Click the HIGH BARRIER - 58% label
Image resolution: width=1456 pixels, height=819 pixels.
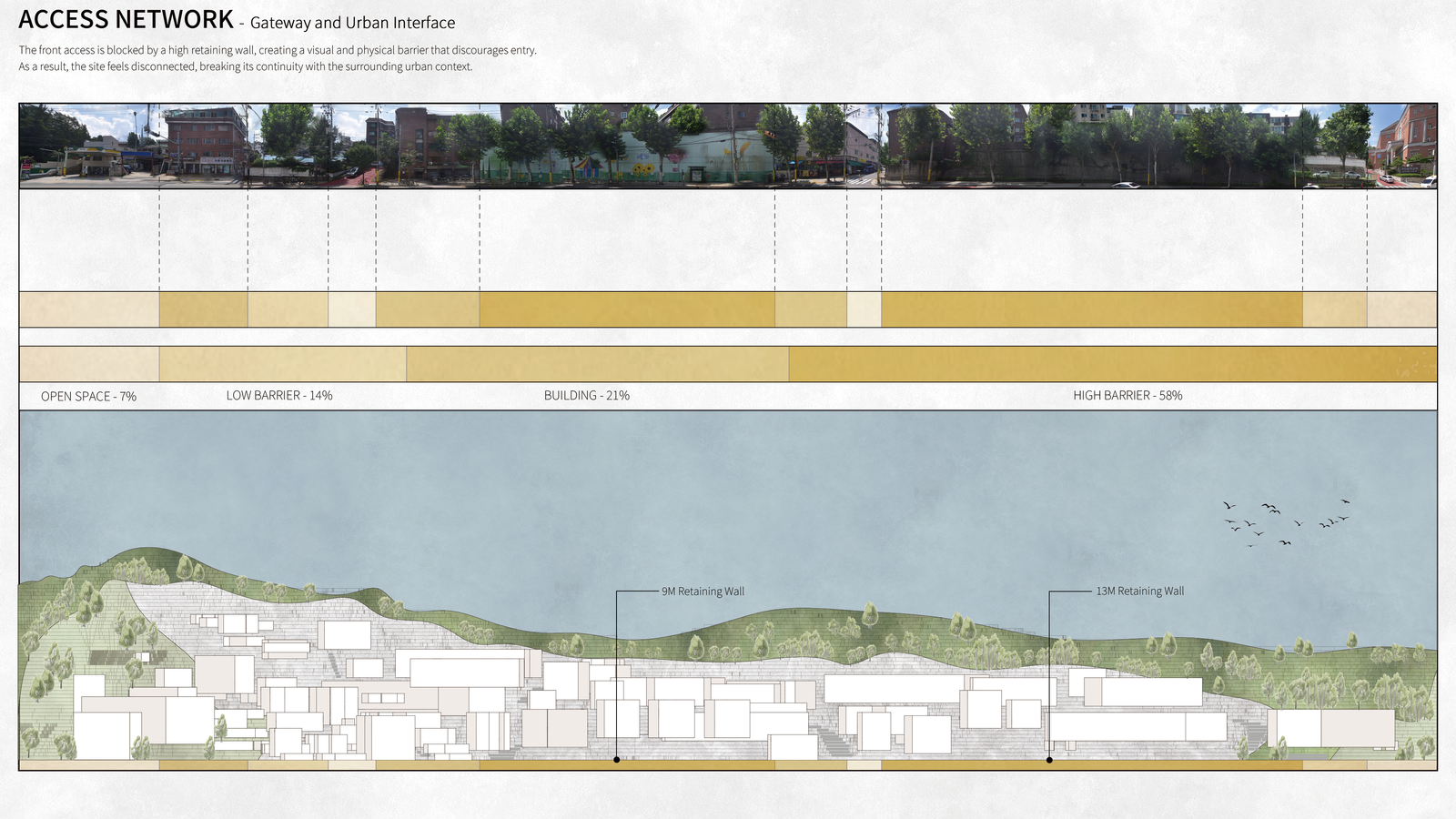point(1127,396)
